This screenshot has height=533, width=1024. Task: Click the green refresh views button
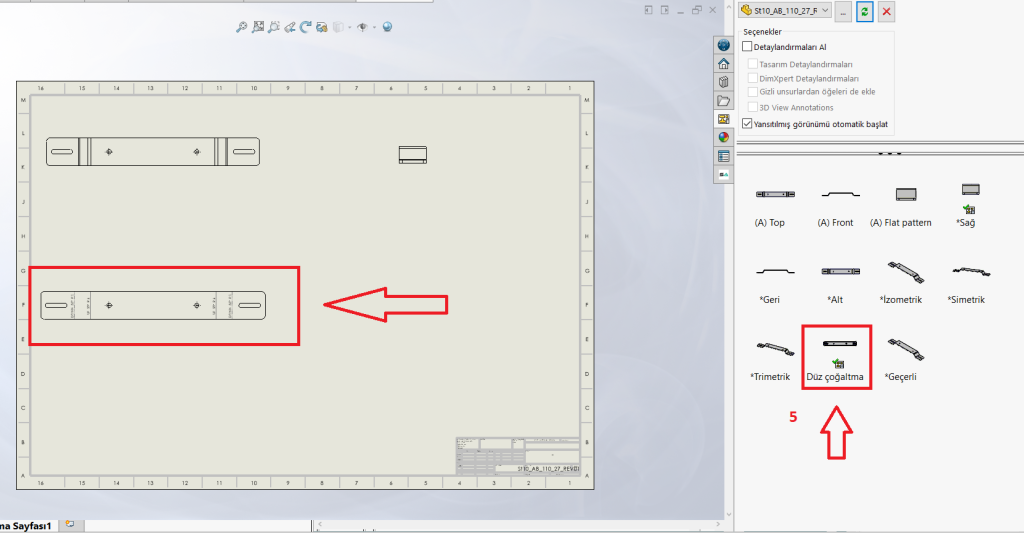[864, 11]
